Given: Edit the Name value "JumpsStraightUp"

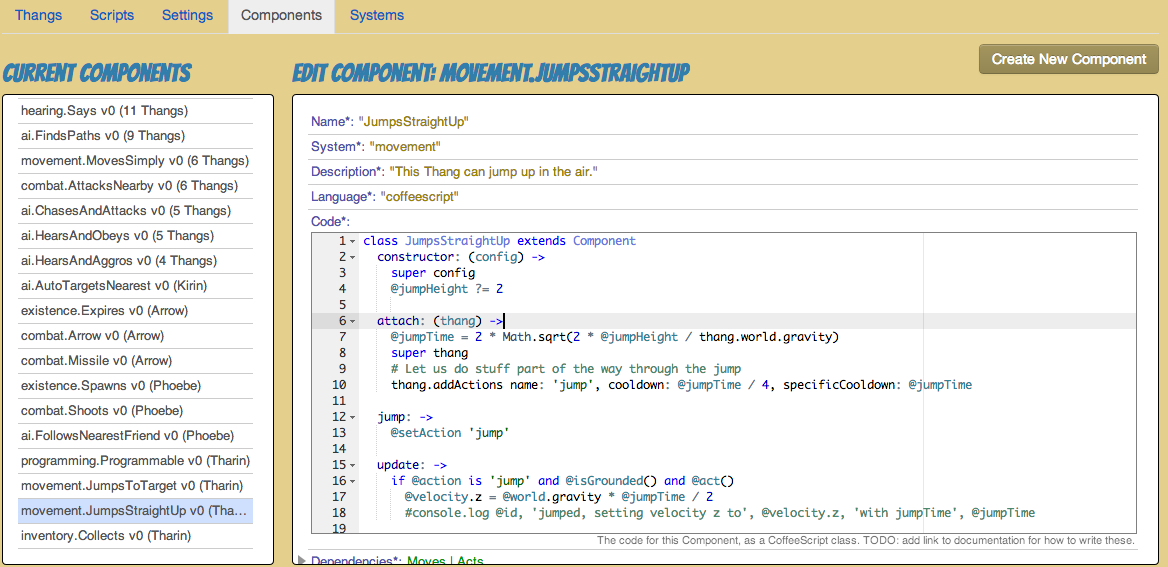Looking at the screenshot, I should pyautogui.click(x=413, y=122).
